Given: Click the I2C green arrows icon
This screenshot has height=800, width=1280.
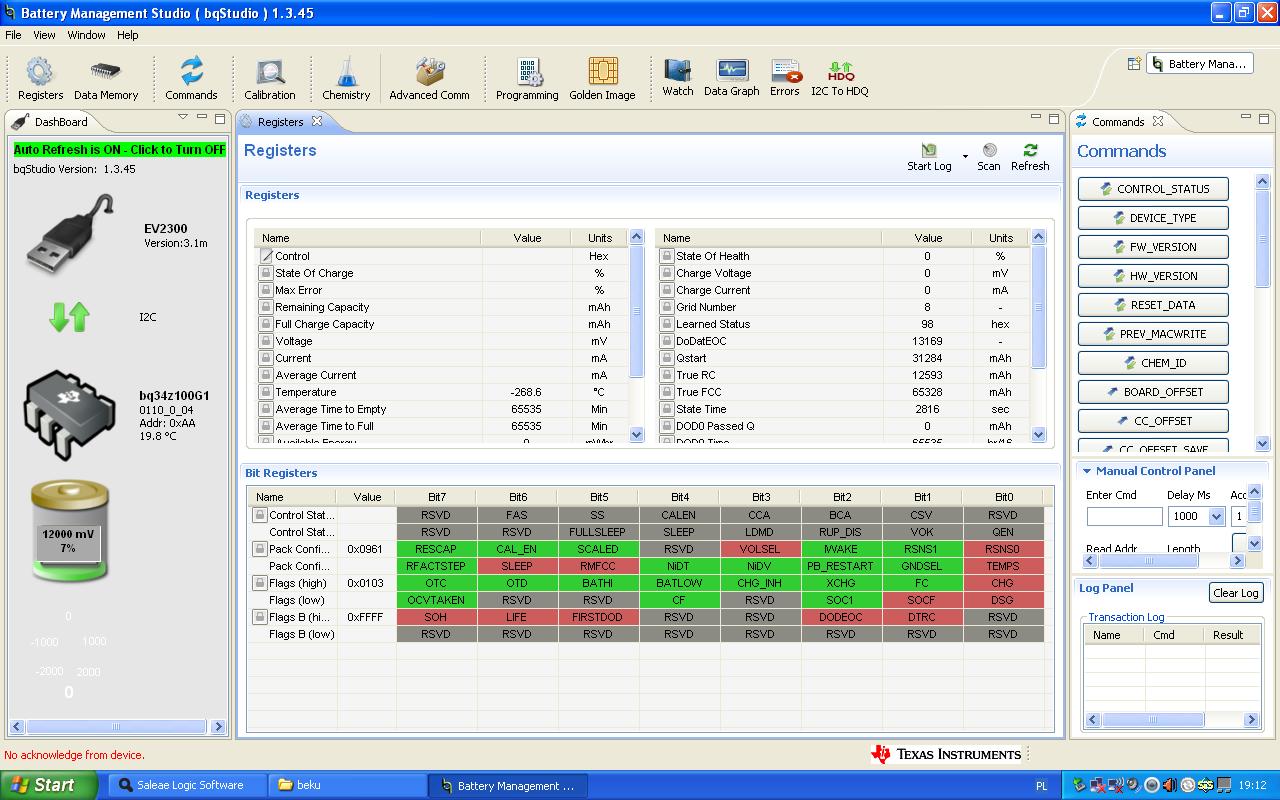Looking at the screenshot, I should [x=69, y=317].
